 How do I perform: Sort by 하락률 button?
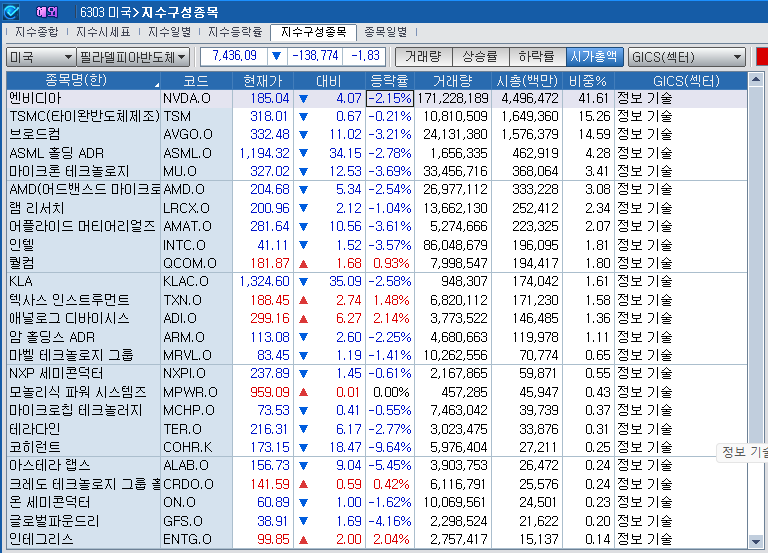click(x=537, y=57)
